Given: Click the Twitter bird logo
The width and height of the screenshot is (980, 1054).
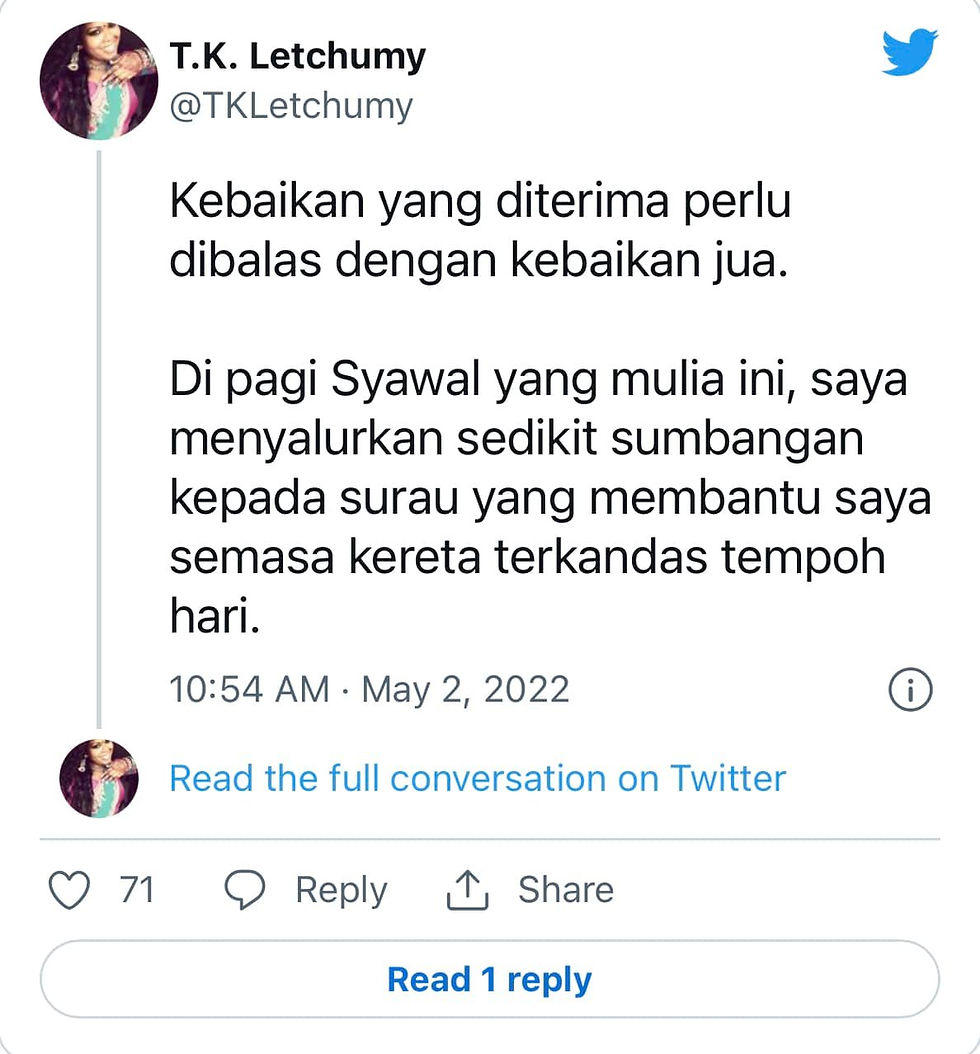Looking at the screenshot, I should [909, 53].
